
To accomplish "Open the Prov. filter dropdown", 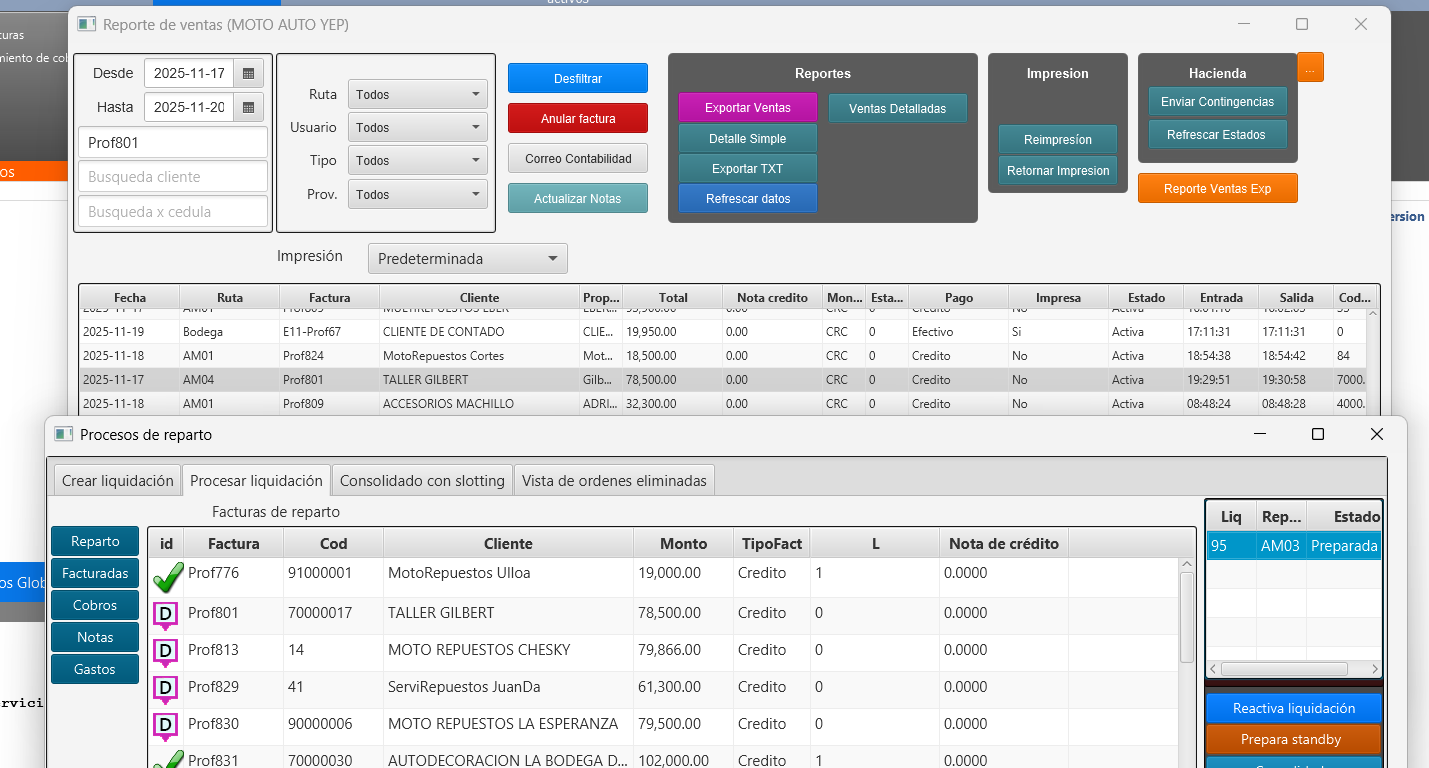I will click(x=417, y=195).
